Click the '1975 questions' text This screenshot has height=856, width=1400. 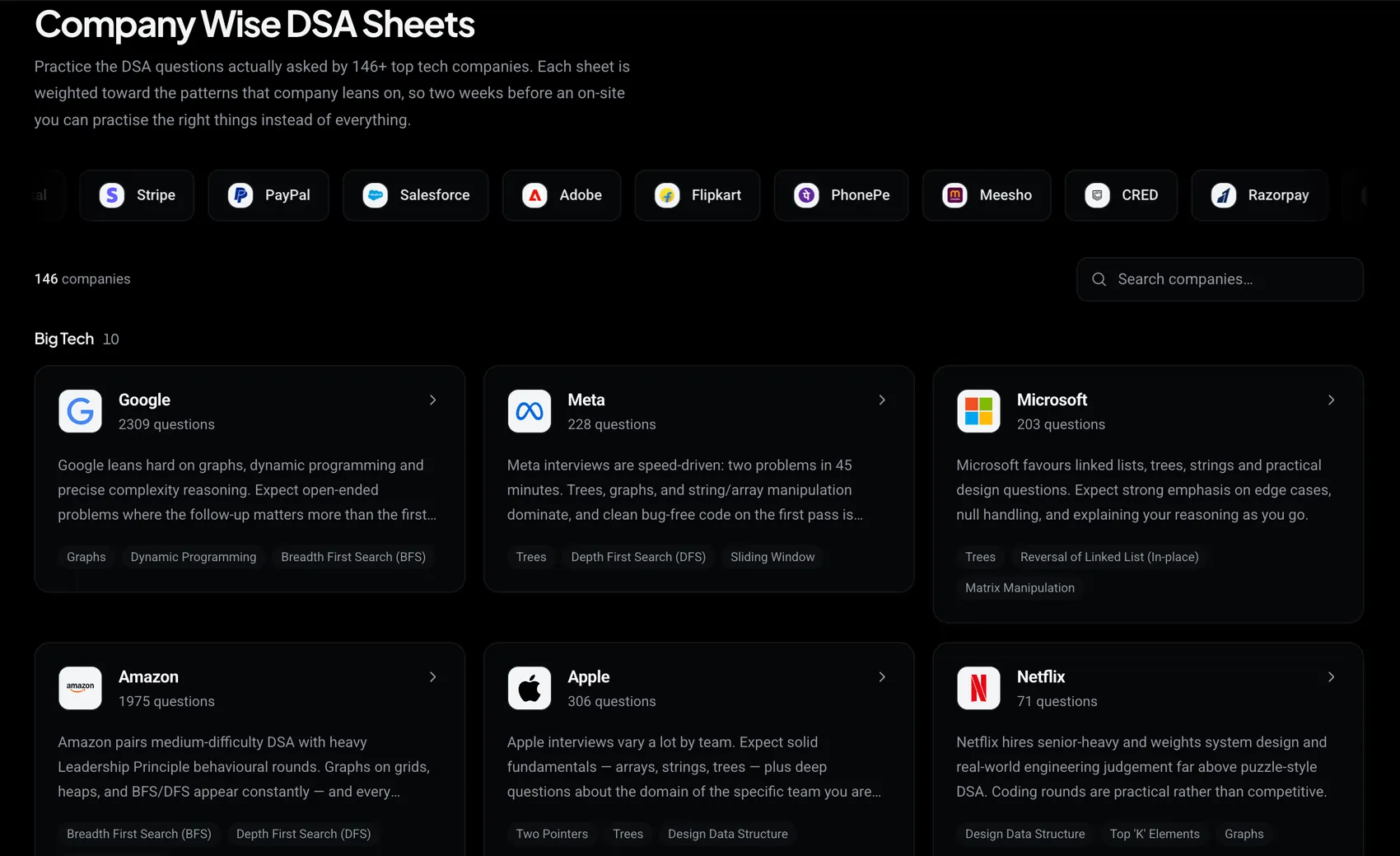(166, 701)
